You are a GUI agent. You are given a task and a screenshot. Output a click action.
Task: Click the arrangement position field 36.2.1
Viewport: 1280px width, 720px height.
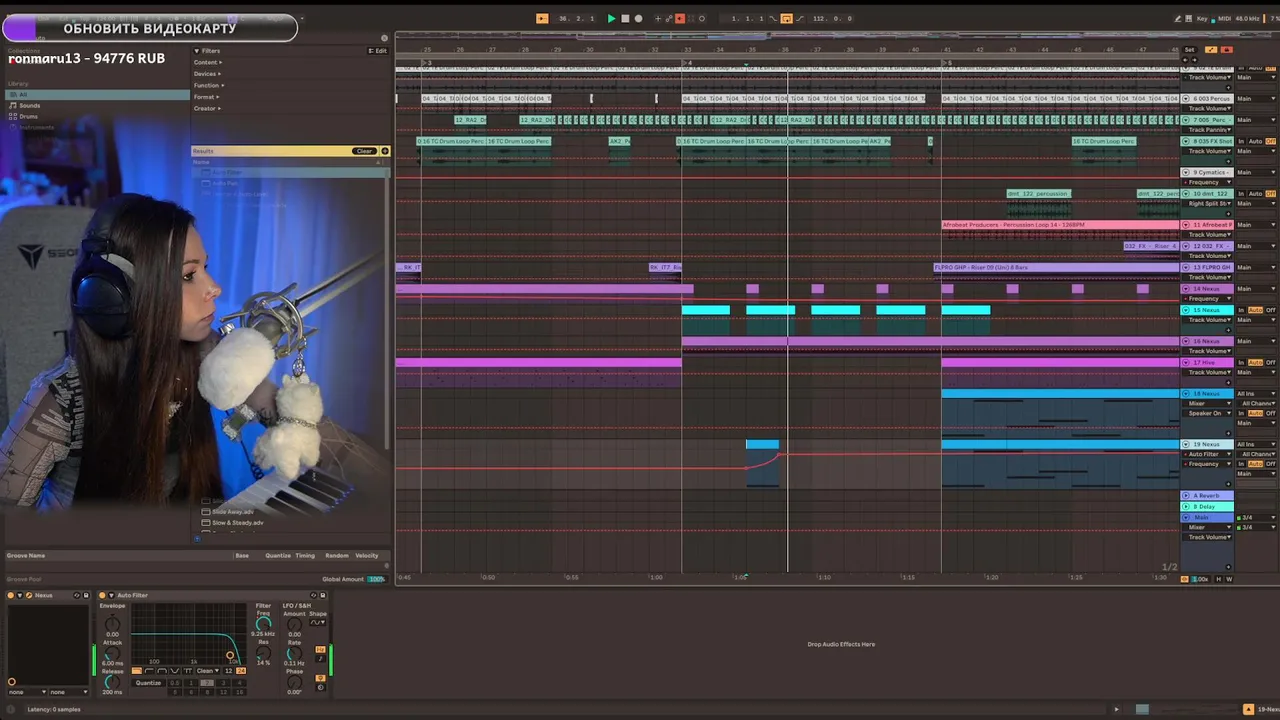tap(576, 18)
